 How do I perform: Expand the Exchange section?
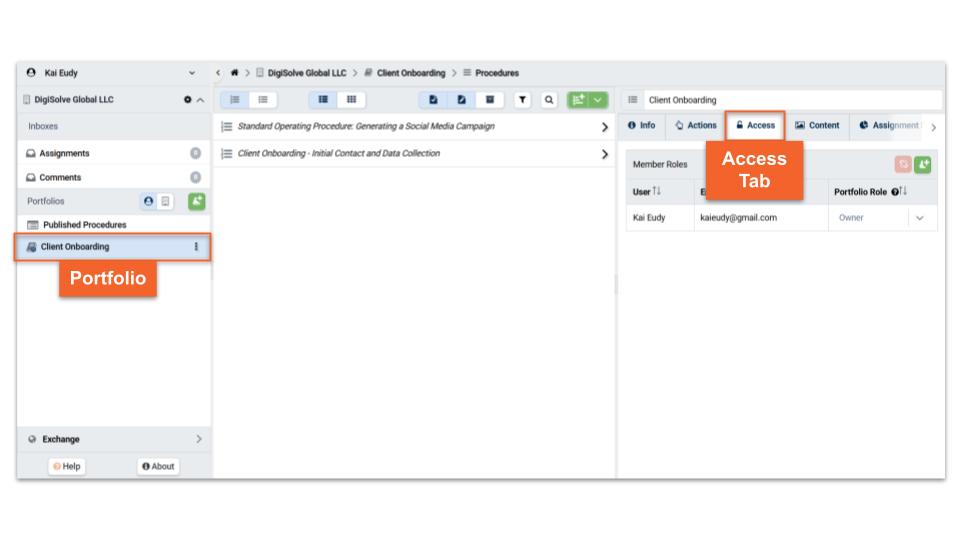tap(199, 439)
